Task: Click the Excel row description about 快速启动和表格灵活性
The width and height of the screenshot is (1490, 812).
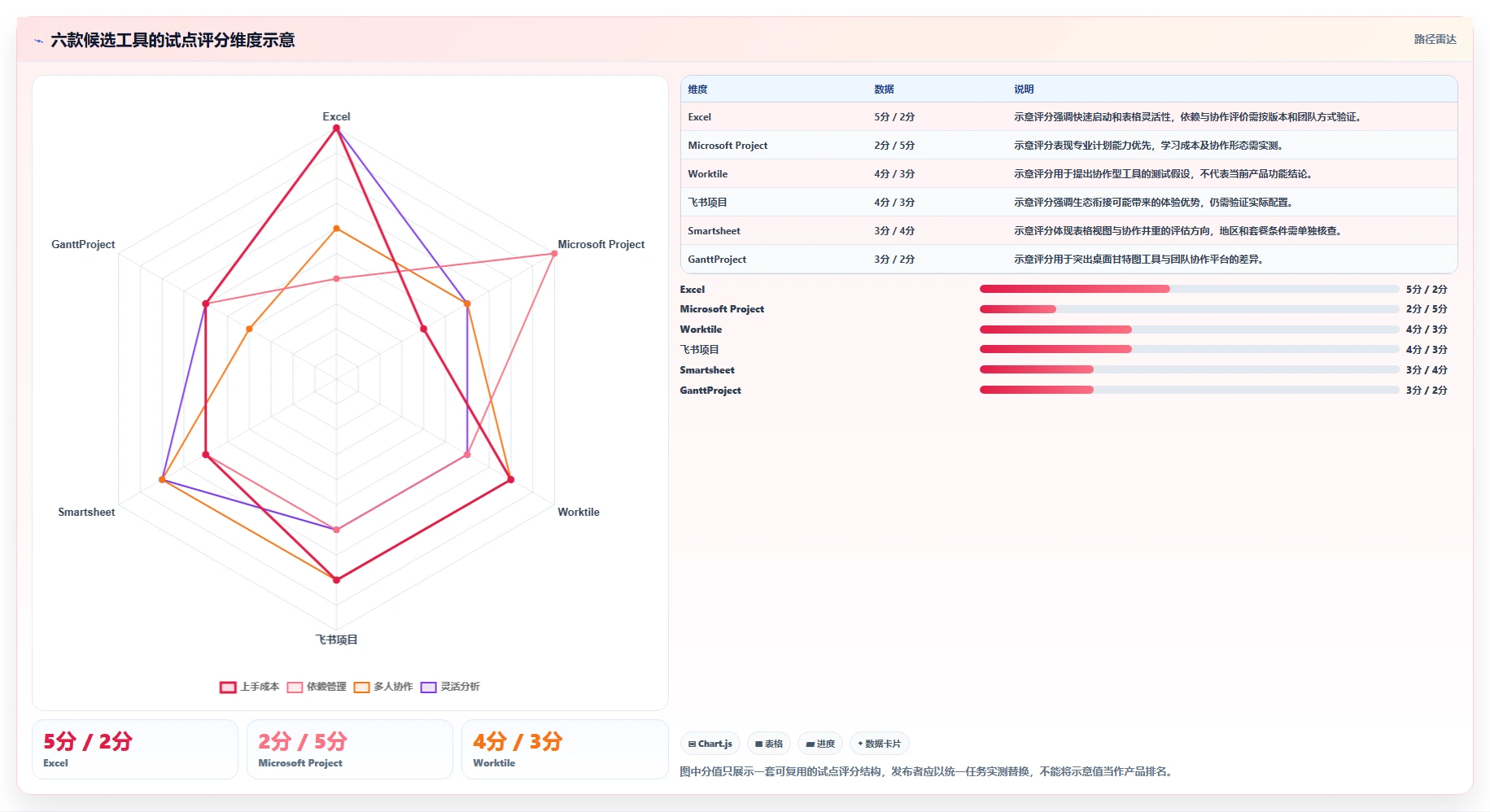Action: point(1190,117)
